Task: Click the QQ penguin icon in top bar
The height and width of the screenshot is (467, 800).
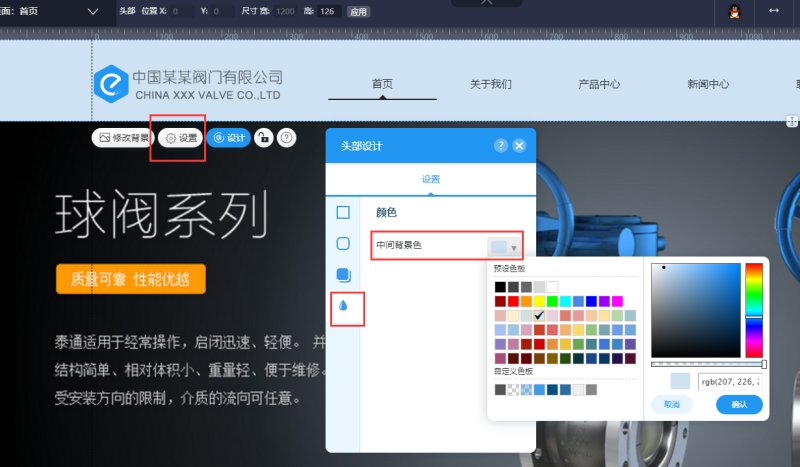Action: (734, 11)
